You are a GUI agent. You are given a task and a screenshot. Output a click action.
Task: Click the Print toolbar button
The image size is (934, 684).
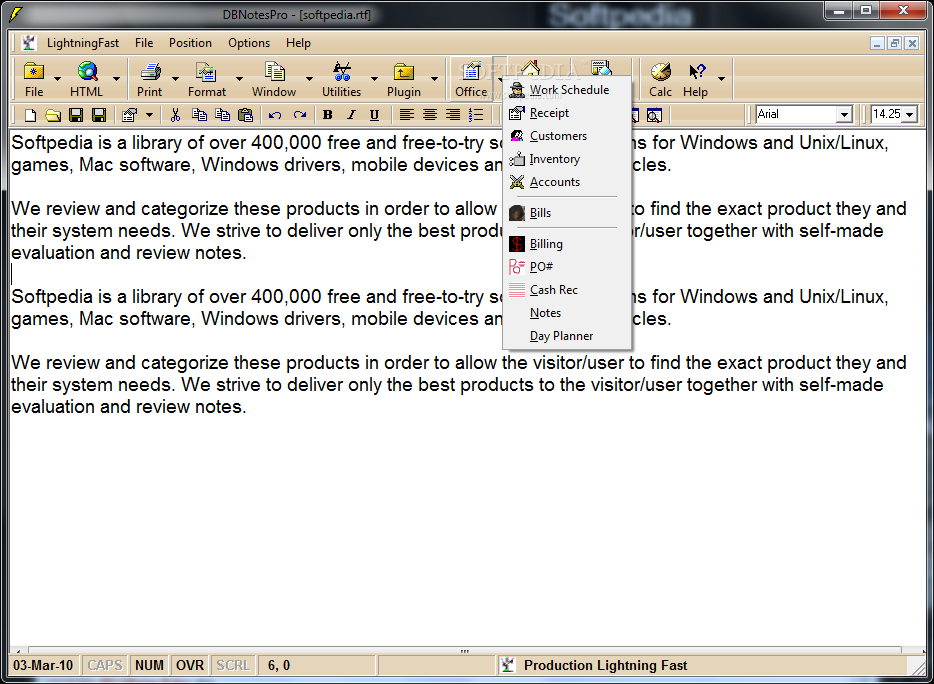click(150, 79)
